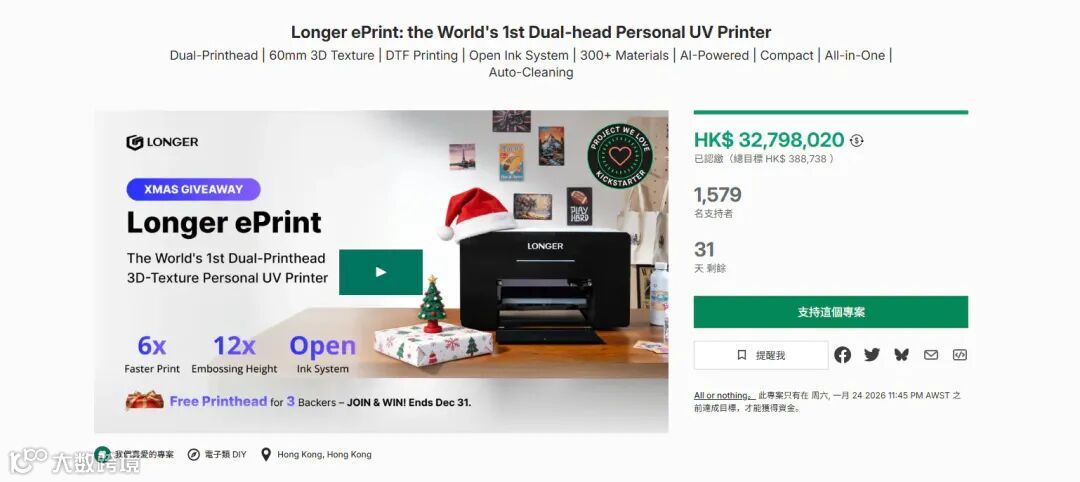Viewport: 1080px width, 482px height.
Task: Click the Project We Love Kickstarter badge
Action: click(620, 156)
